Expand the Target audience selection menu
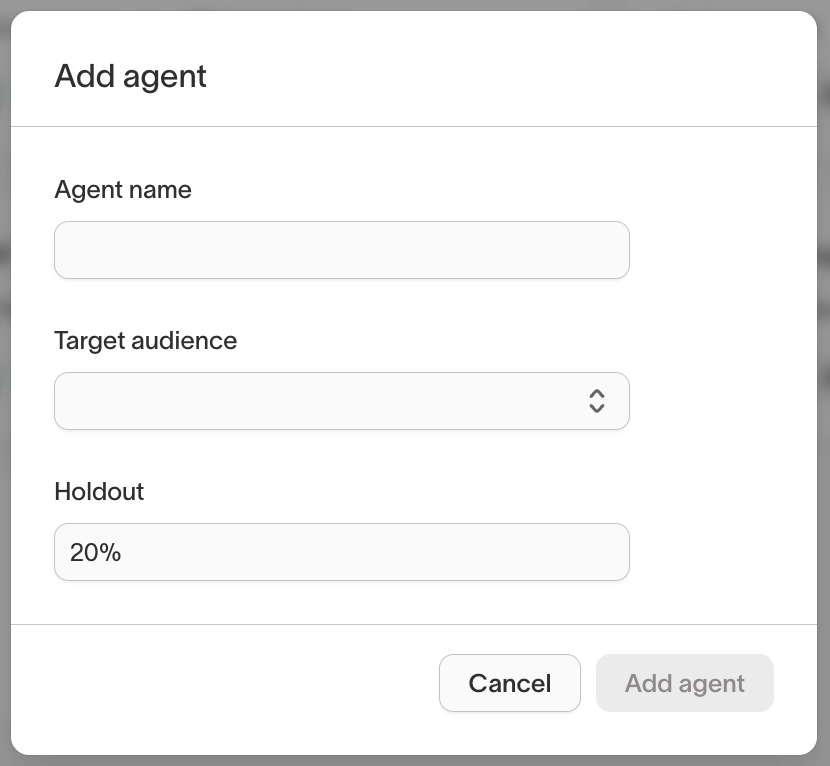 [342, 401]
